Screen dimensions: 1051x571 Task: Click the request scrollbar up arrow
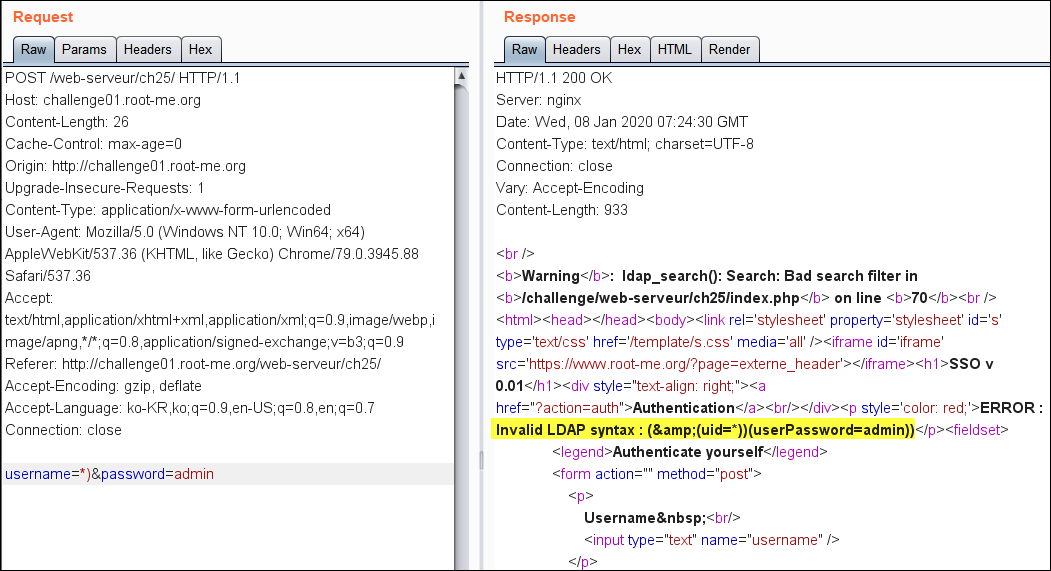click(461, 76)
